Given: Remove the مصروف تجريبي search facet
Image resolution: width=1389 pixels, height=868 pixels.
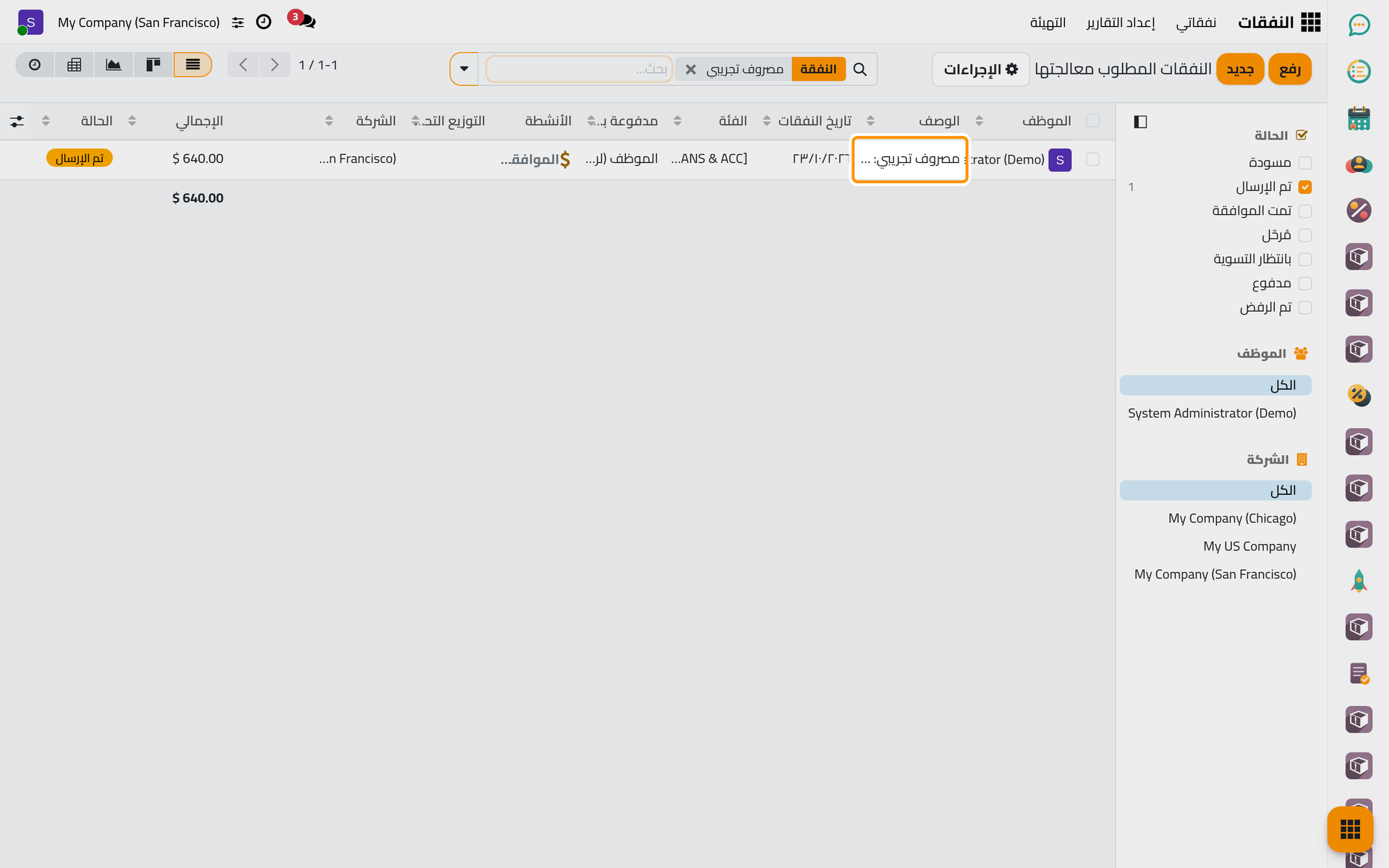Looking at the screenshot, I should tap(691, 69).
